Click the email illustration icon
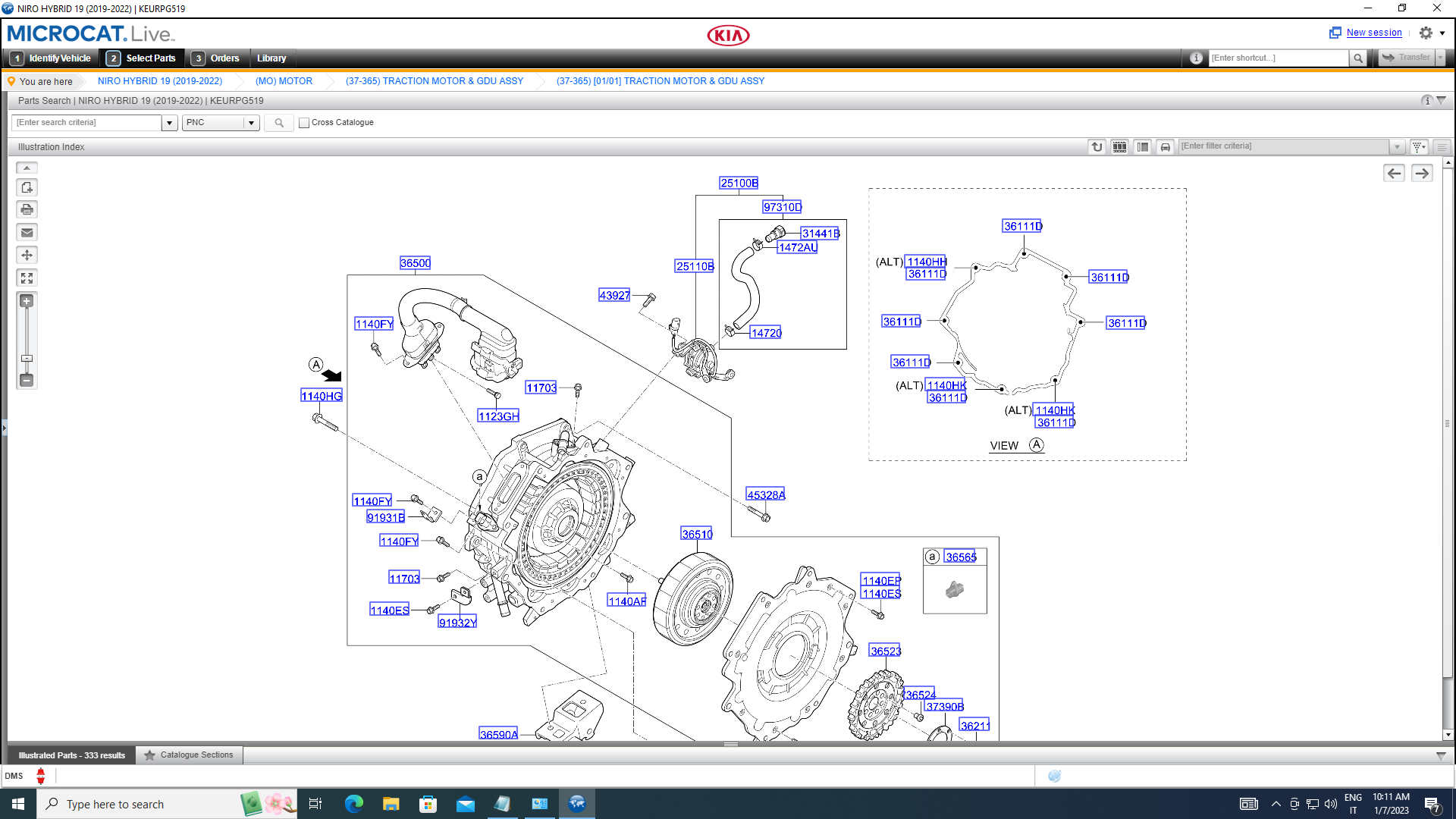 pyautogui.click(x=27, y=232)
